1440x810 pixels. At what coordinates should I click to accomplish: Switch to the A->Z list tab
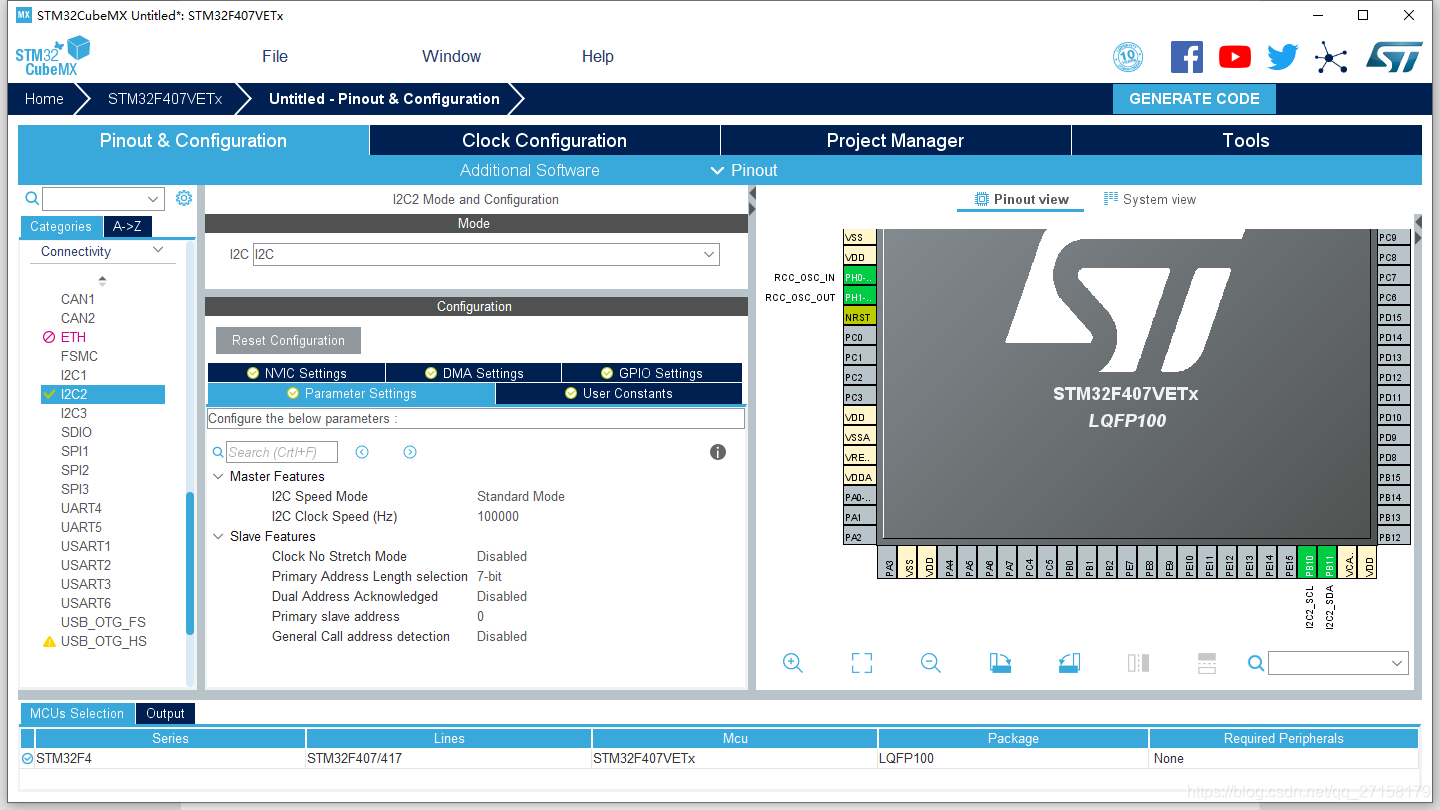click(x=128, y=227)
